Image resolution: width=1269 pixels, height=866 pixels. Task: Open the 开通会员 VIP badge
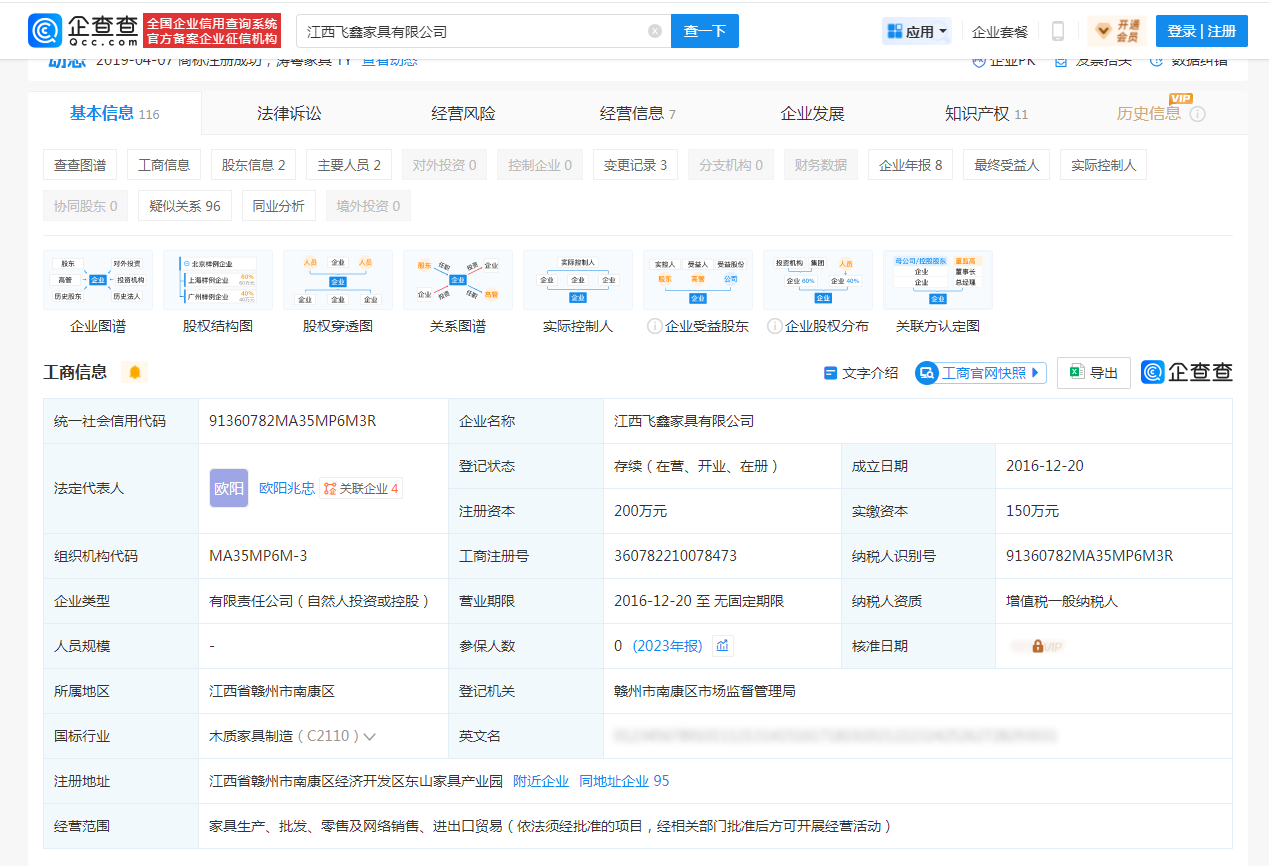[1117, 31]
